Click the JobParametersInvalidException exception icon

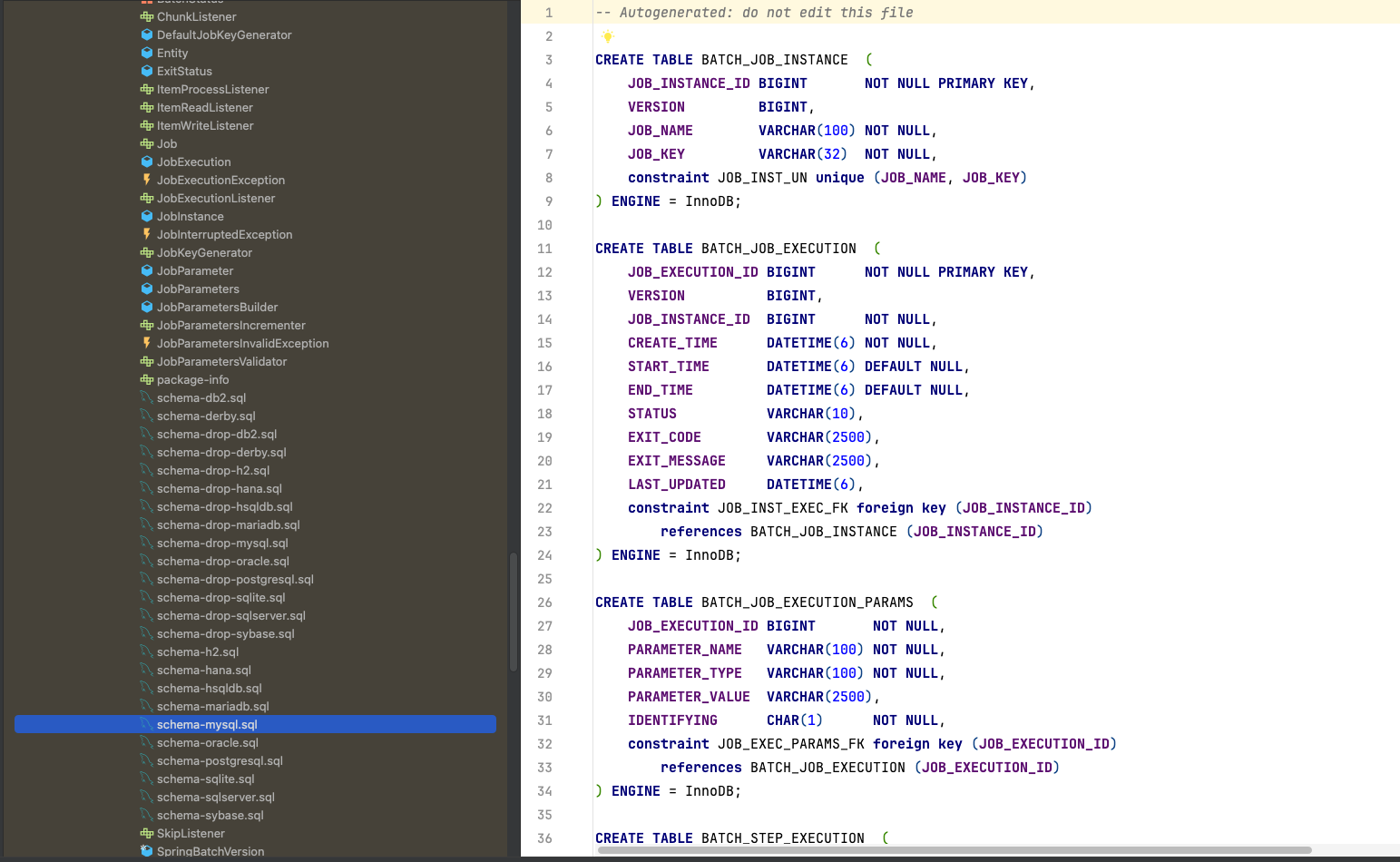(147, 343)
